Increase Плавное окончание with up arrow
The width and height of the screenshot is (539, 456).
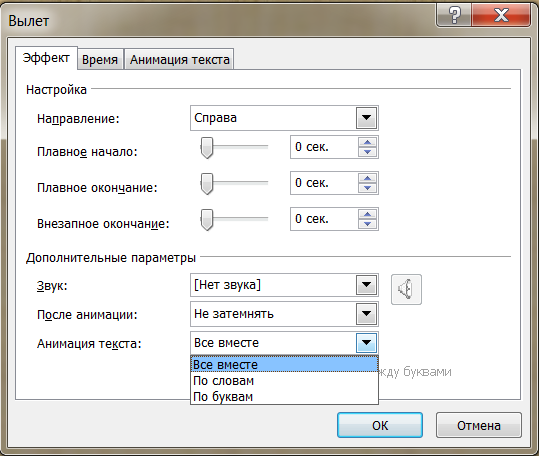click(367, 178)
